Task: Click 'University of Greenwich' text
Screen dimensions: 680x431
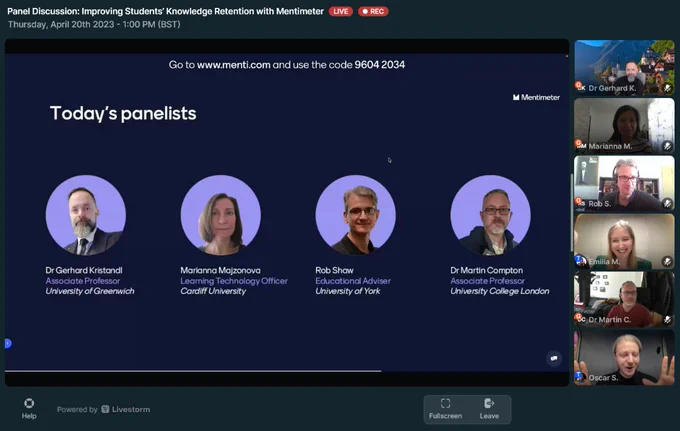Action: tap(90, 291)
